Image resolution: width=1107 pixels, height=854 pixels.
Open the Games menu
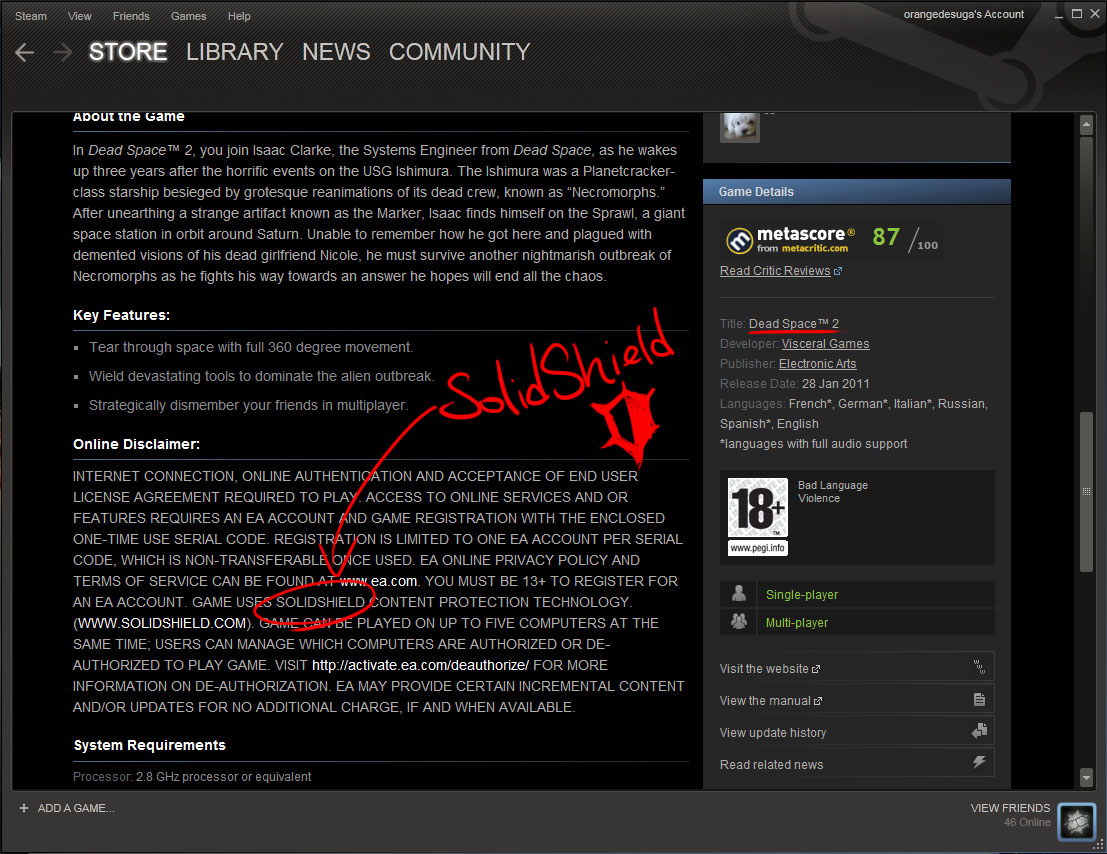188,16
